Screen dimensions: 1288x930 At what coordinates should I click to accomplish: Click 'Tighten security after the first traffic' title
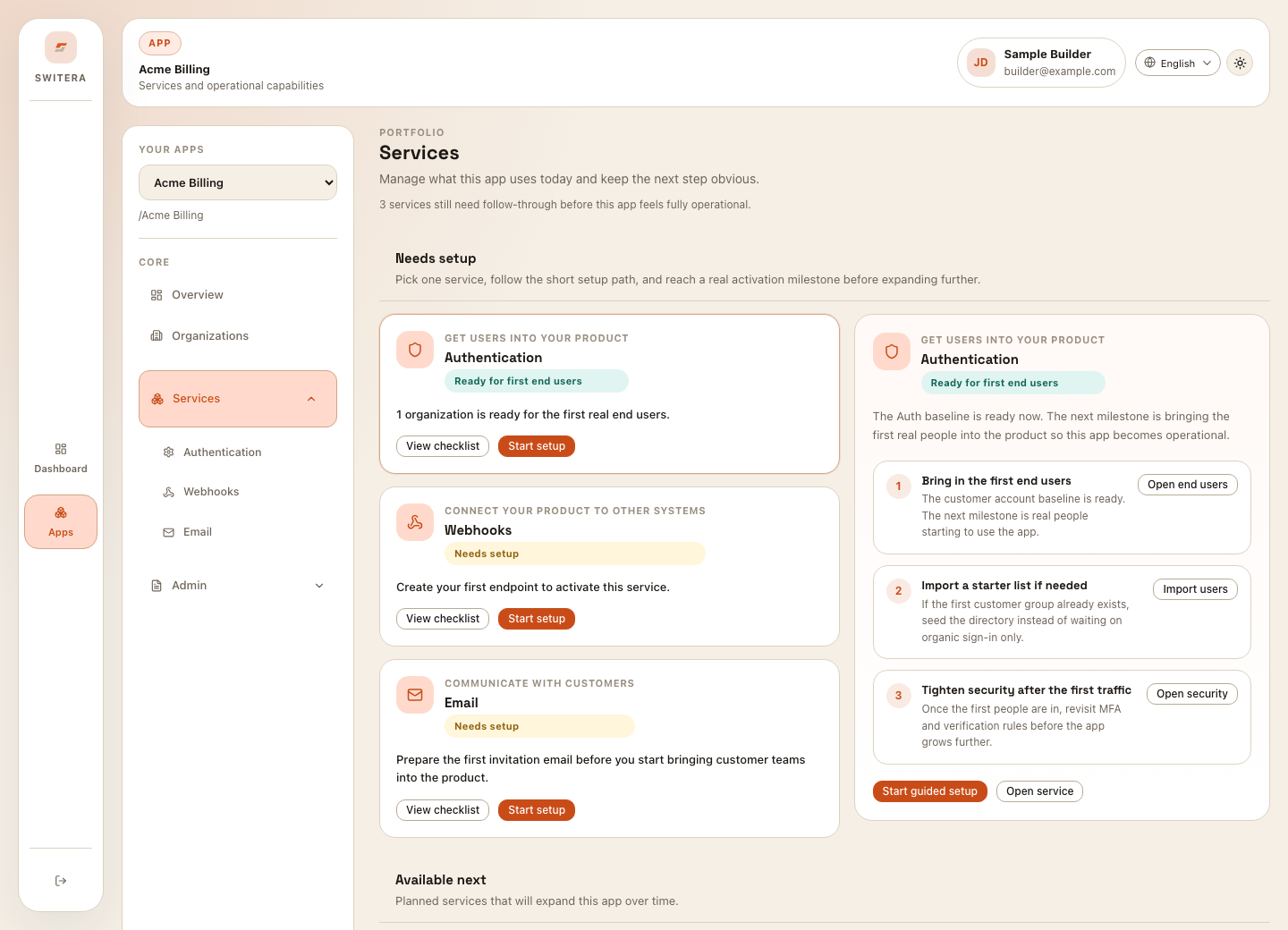[x=1027, y=690]
